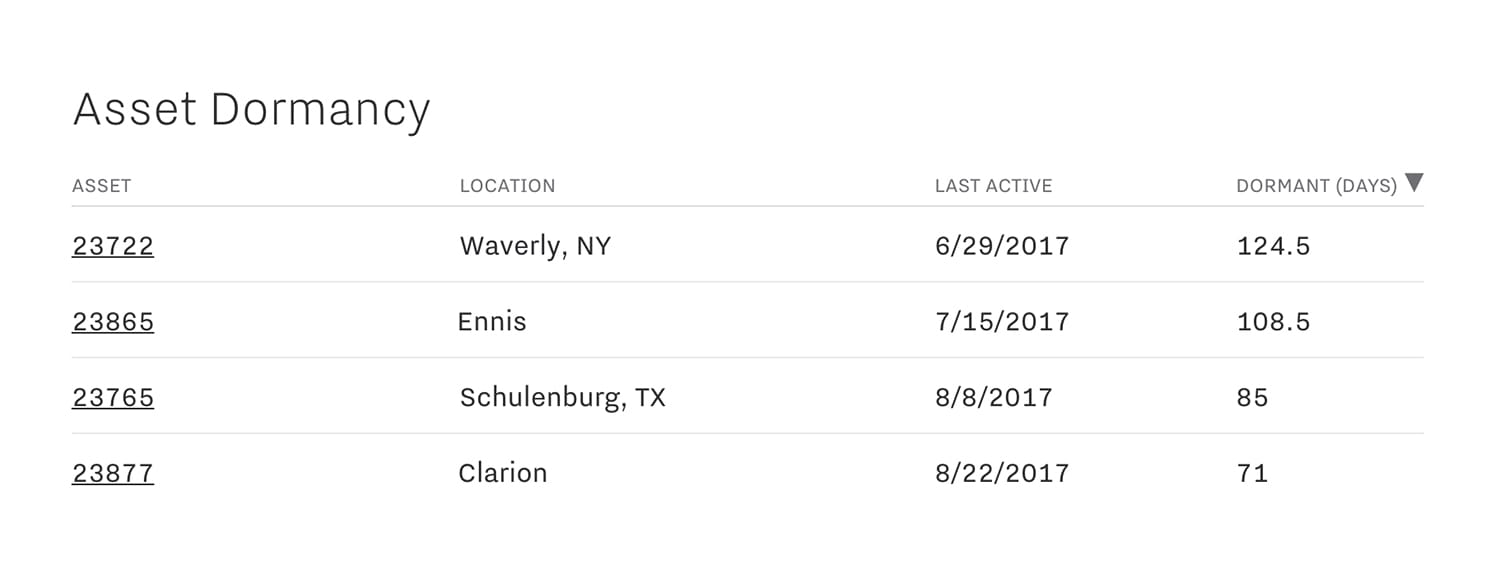Select the Ennis location cell
Viewport: 1500px width, 577px height.
click(492, 322)
